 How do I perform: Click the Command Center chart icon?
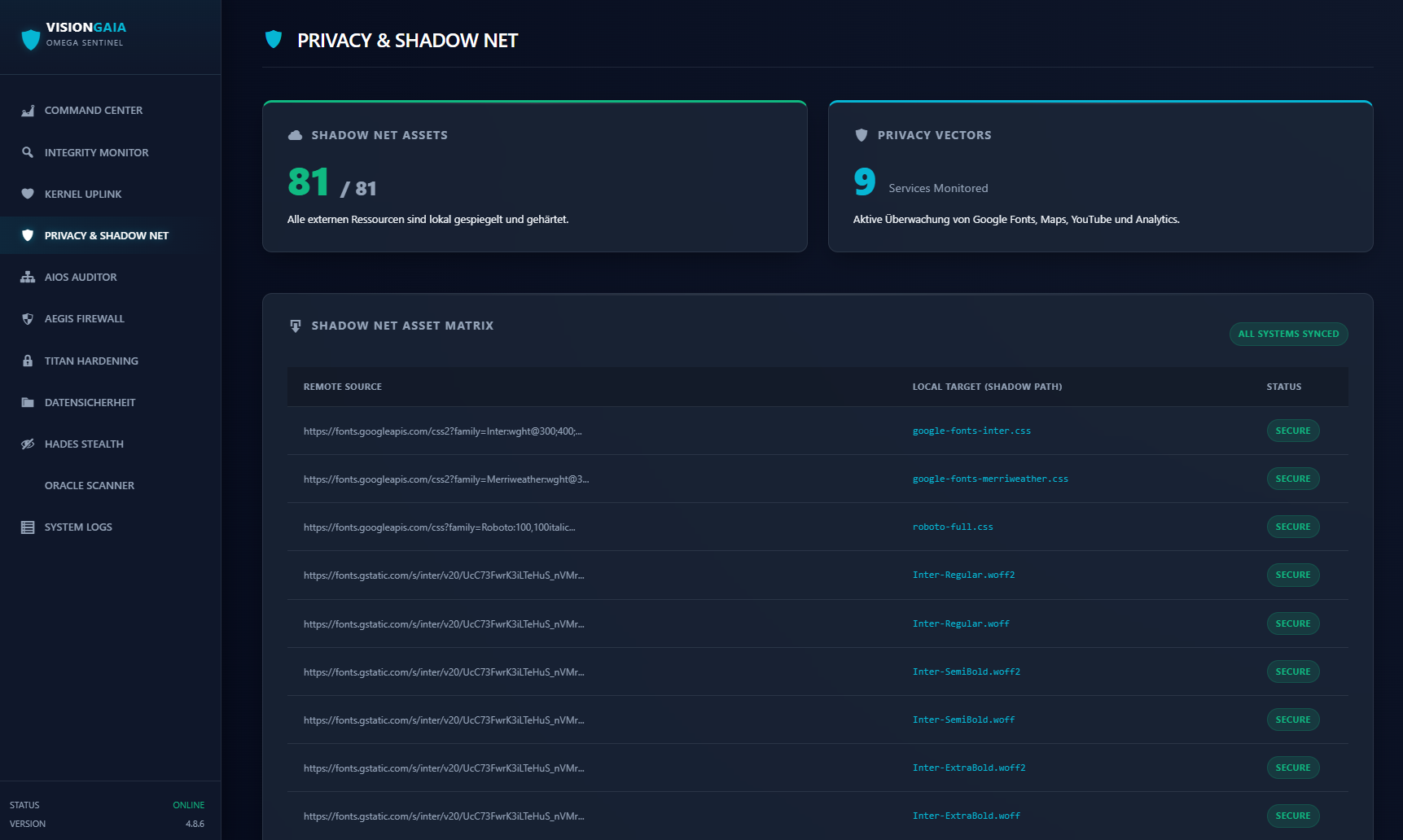28,111
